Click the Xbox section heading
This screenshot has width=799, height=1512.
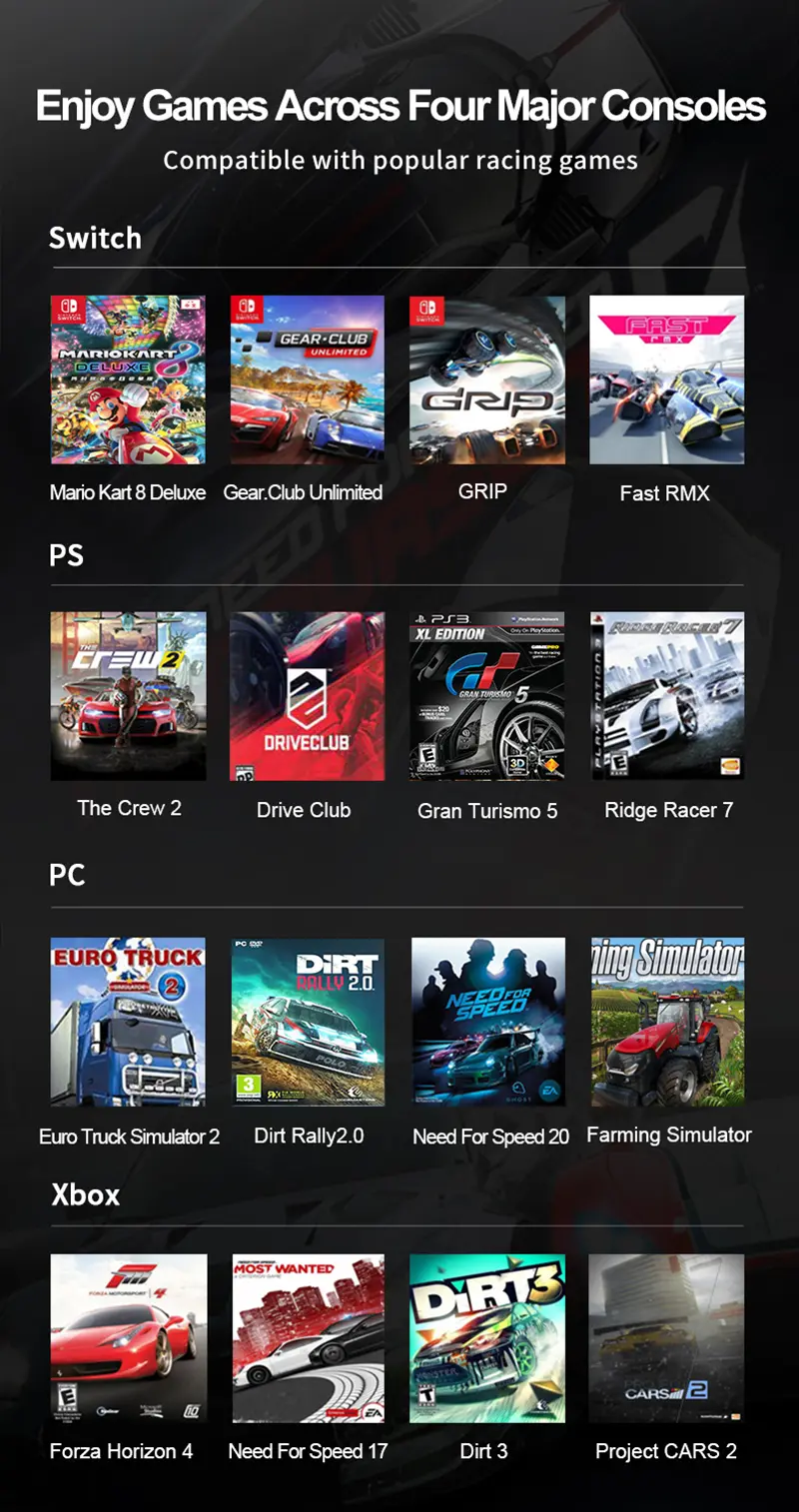(x=86, y=1194)
